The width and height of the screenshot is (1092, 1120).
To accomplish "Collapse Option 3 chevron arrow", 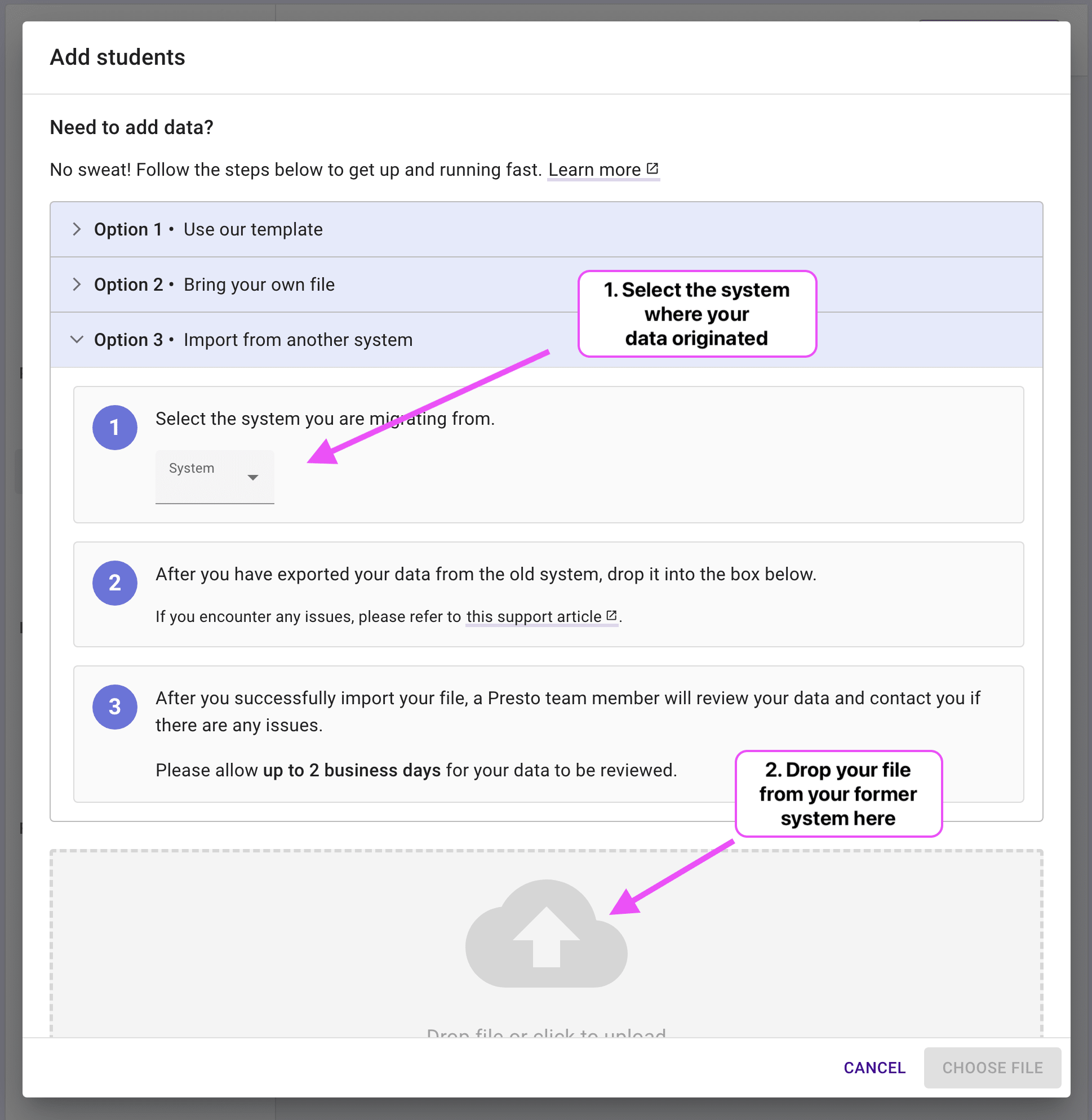I will click(x=77, y=340).
